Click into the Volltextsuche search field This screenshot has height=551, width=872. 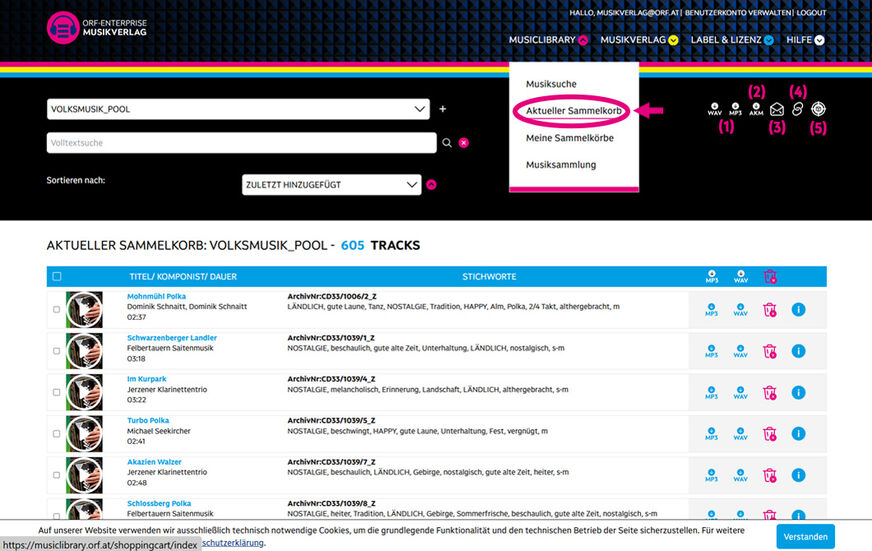[240, 143]
